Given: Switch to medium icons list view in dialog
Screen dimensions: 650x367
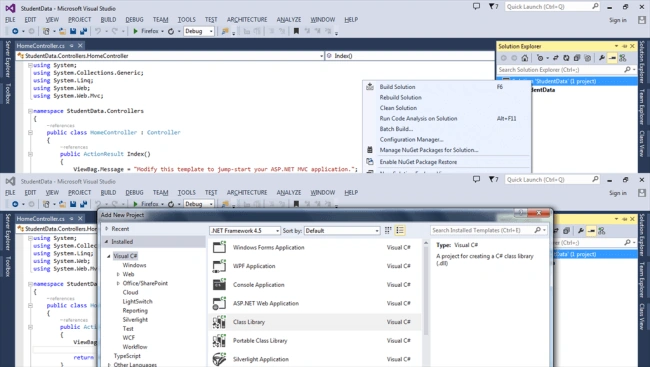Looking at the screenshot, I should tap(400, 230).
